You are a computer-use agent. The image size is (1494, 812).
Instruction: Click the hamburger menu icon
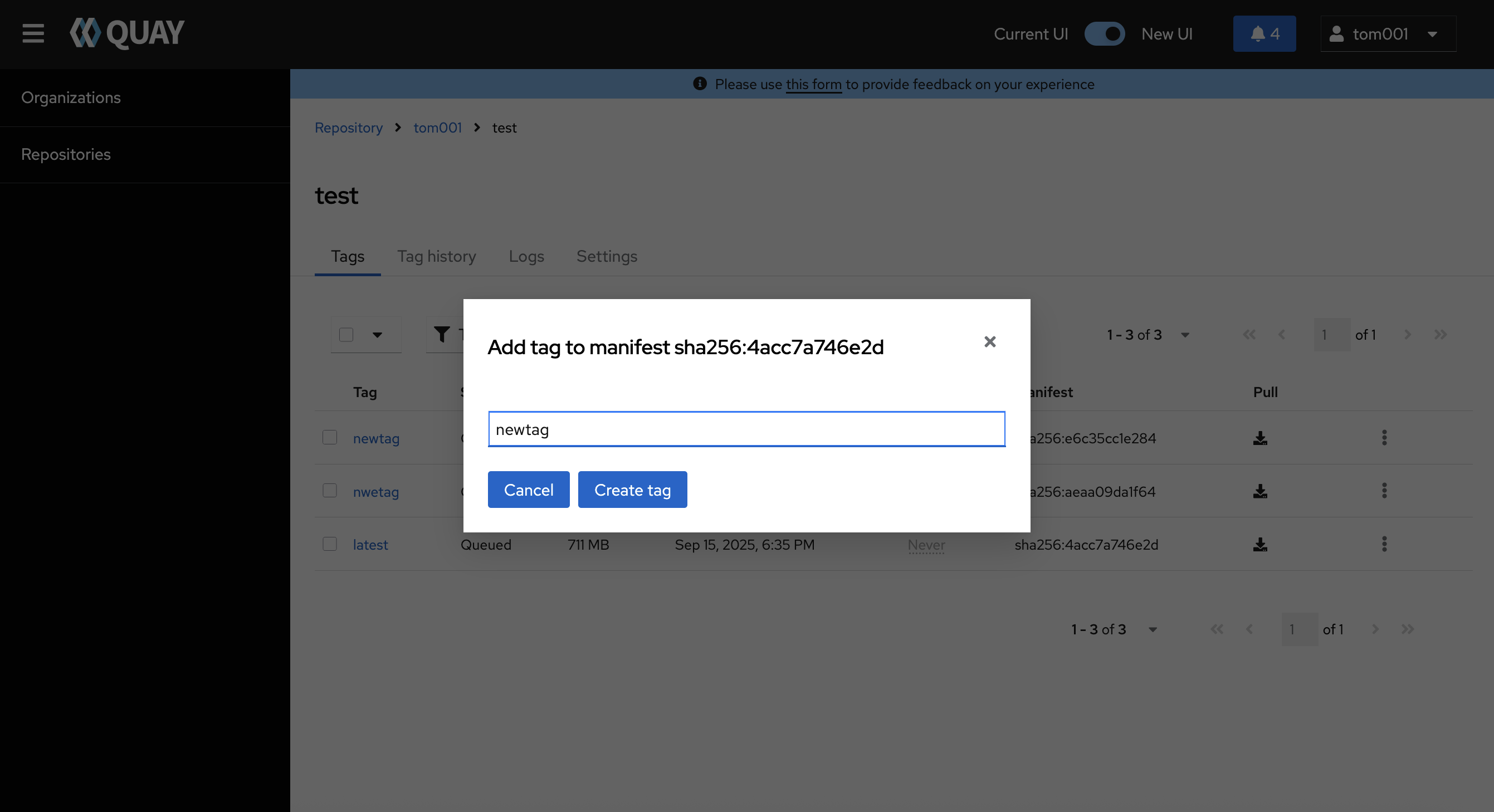point(33,33)
